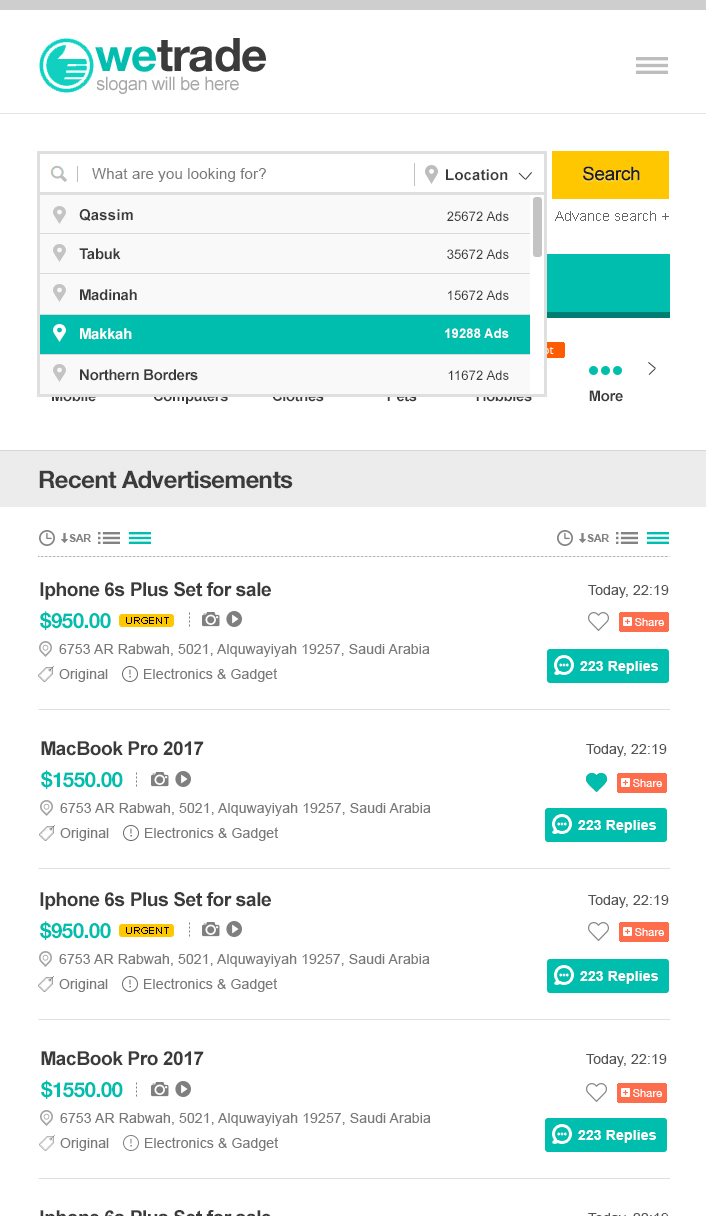Select Makkah from the location list

pyautogui.click(x=285, y=334)
